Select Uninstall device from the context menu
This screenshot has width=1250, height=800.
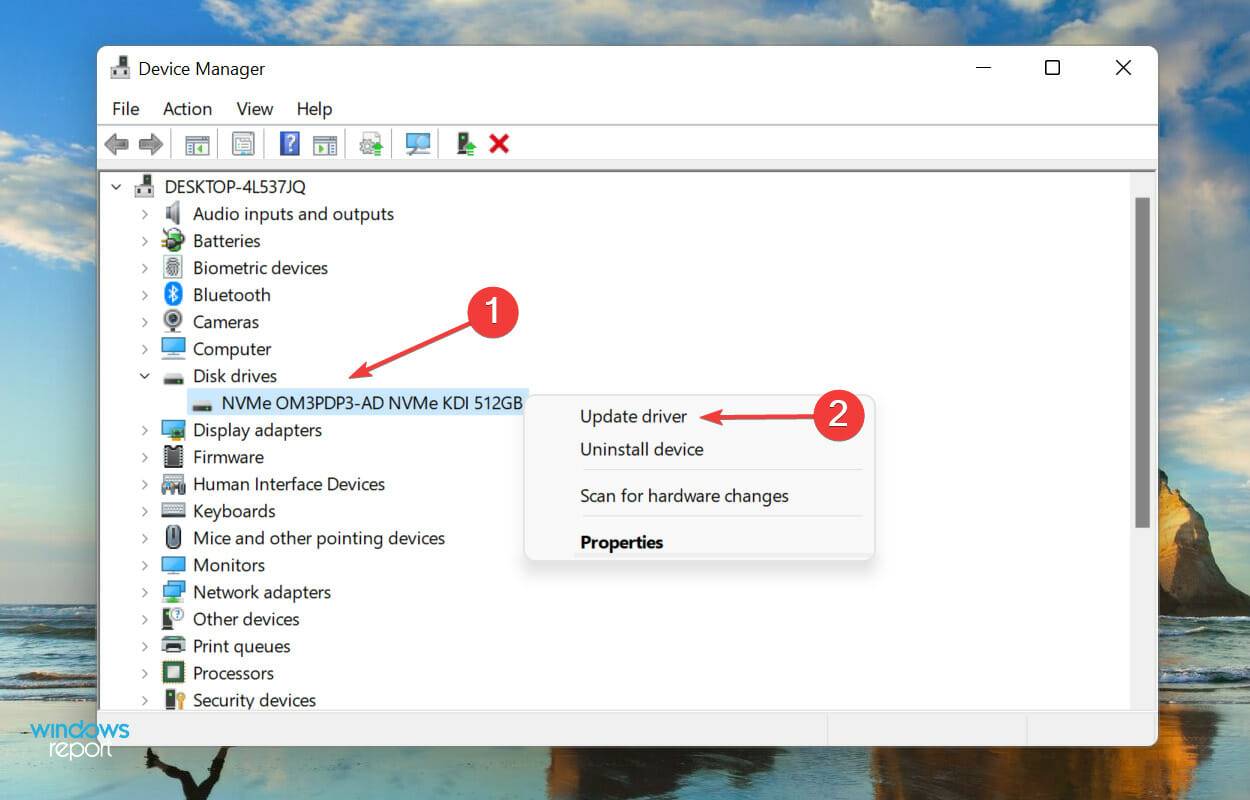tap(641, 449)
